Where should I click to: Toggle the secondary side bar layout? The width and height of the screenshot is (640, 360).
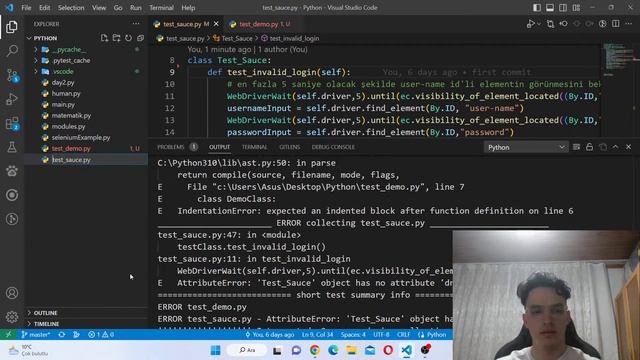563,8
